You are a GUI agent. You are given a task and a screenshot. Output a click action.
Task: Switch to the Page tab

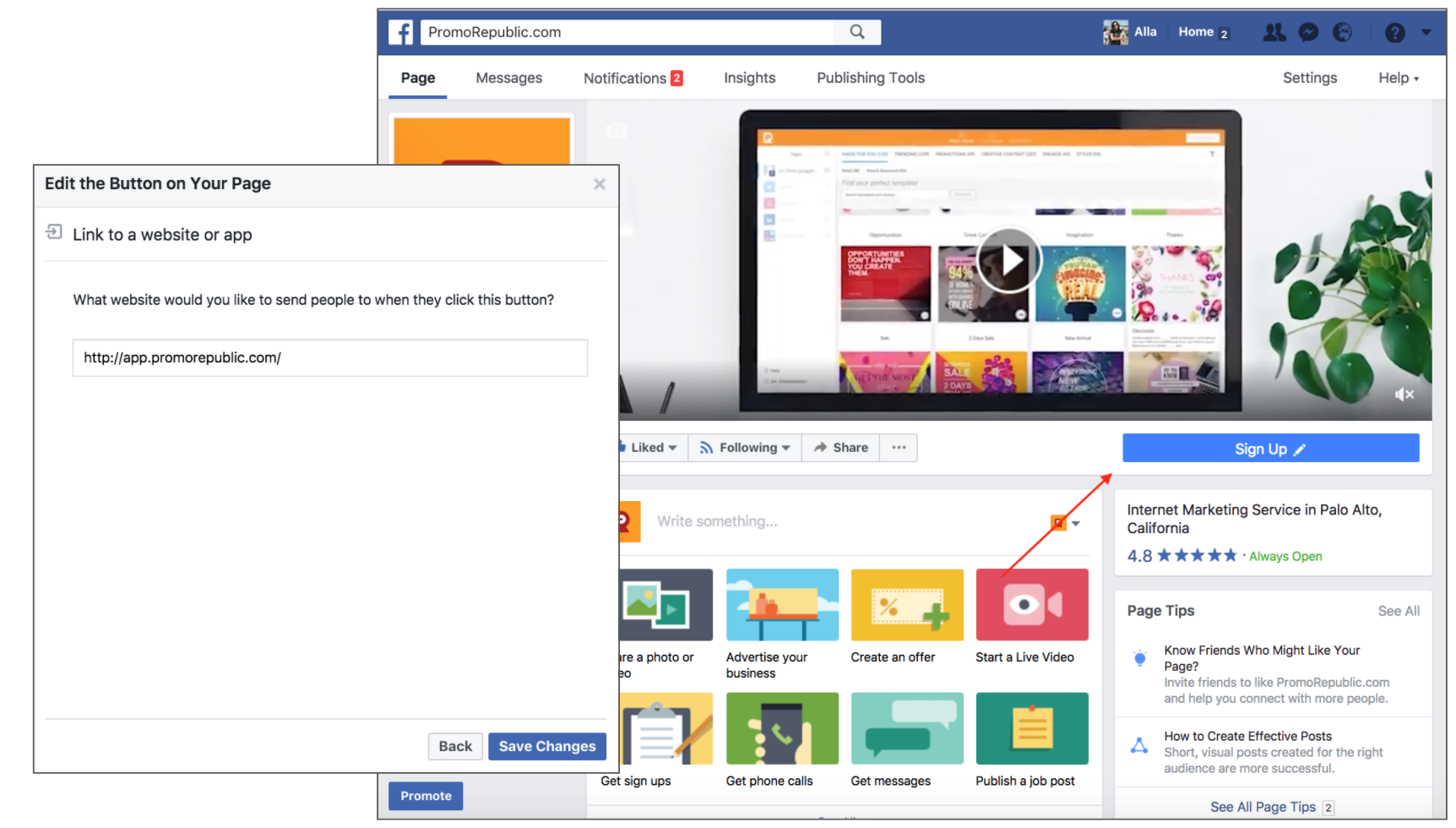418,78
